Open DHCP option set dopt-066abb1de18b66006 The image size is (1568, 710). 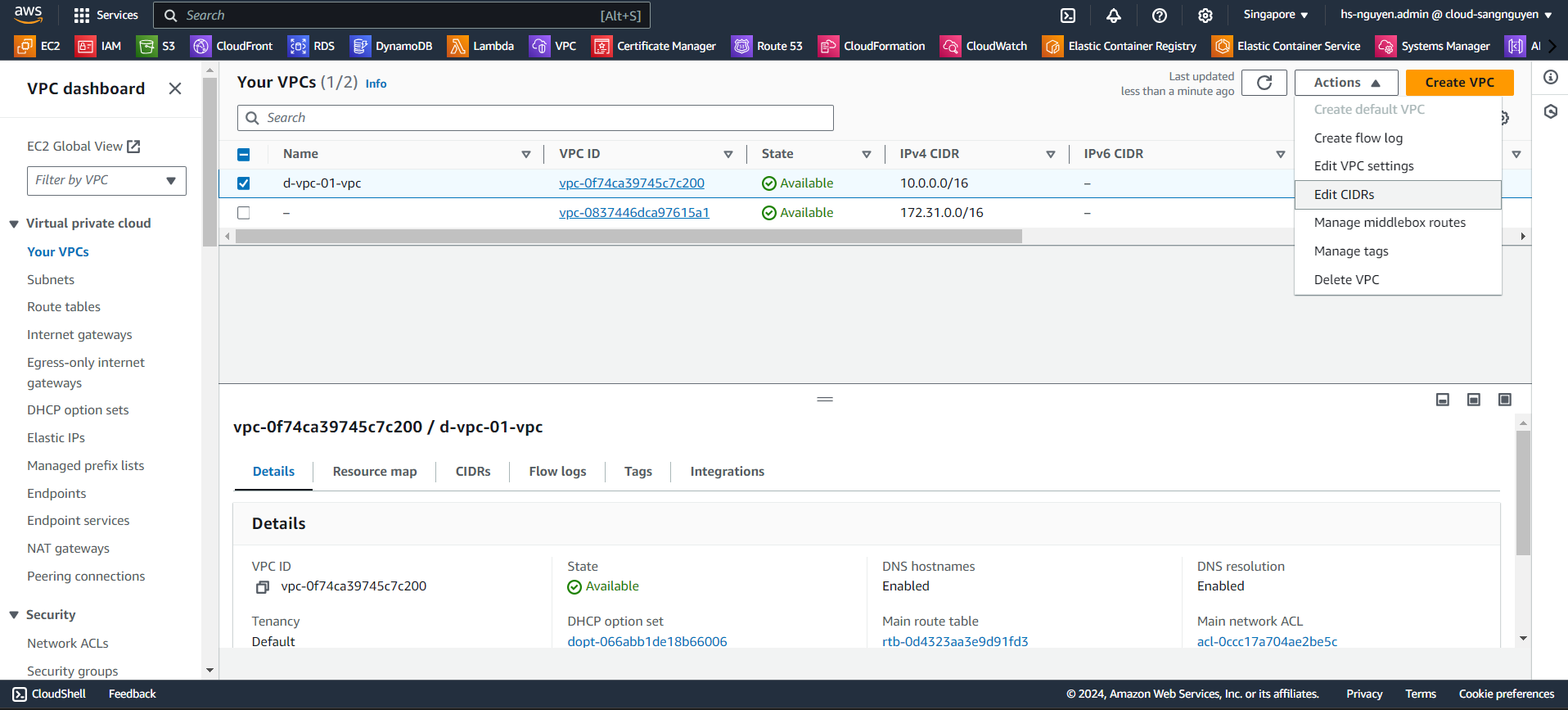point(647,642)
